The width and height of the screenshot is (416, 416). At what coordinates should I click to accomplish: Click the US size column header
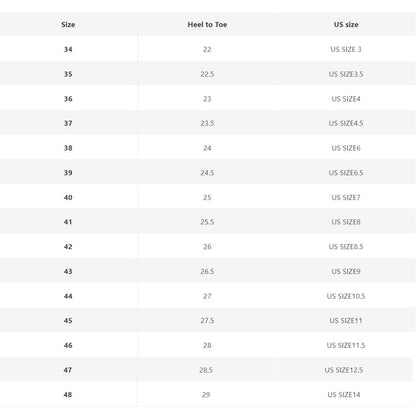tap(346, 24)
